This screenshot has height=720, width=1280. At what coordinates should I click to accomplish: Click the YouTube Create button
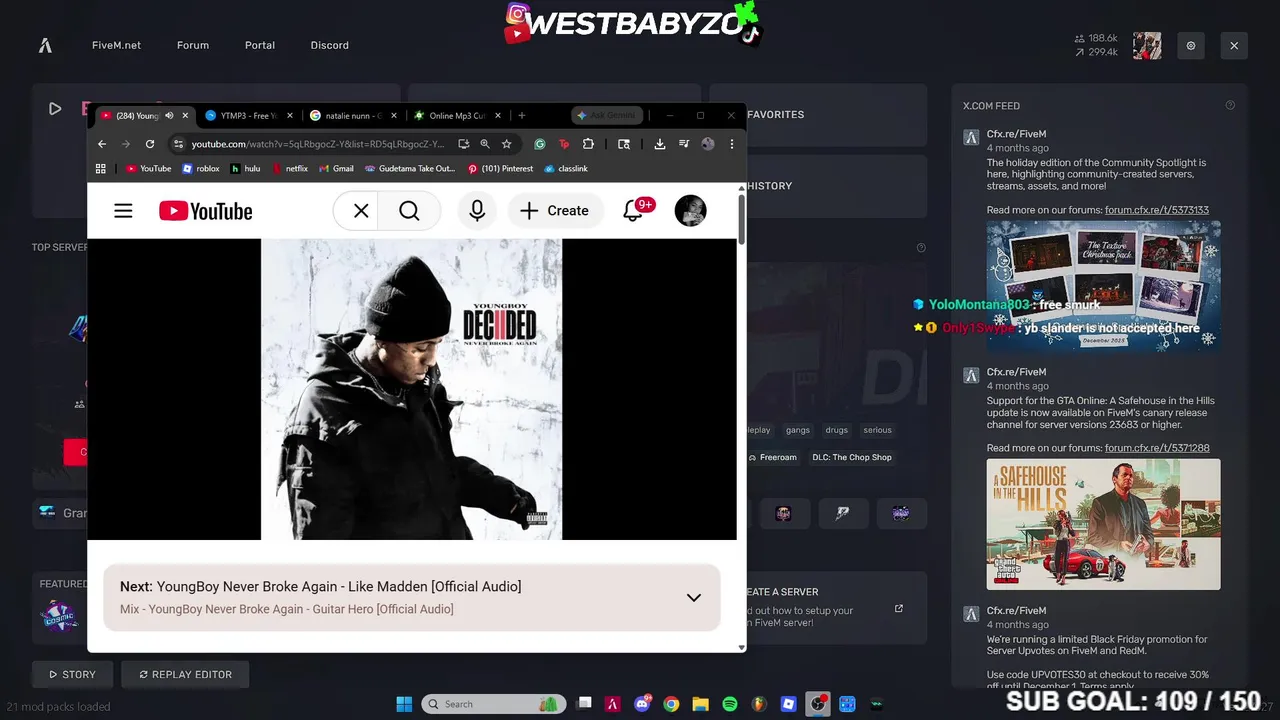[x=555, y=211]
